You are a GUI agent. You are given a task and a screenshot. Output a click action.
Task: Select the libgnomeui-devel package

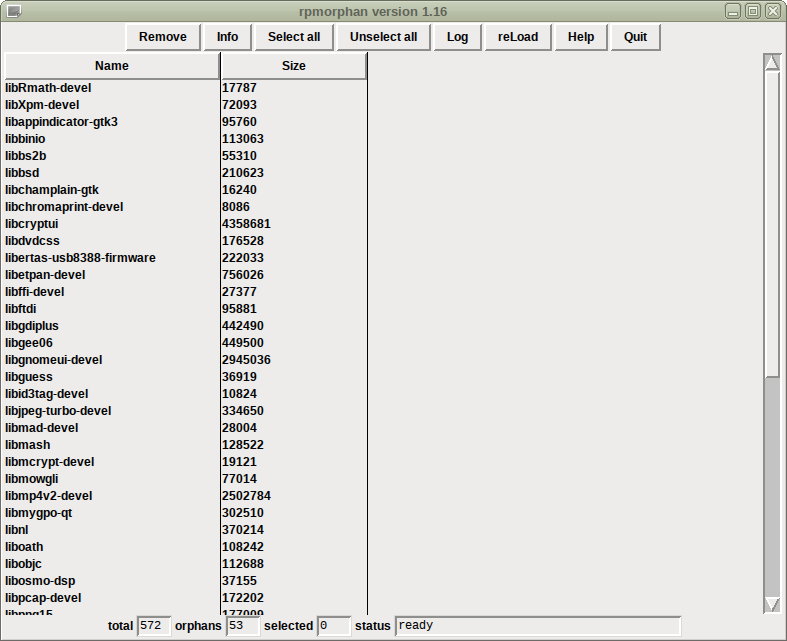click(186, 360)
